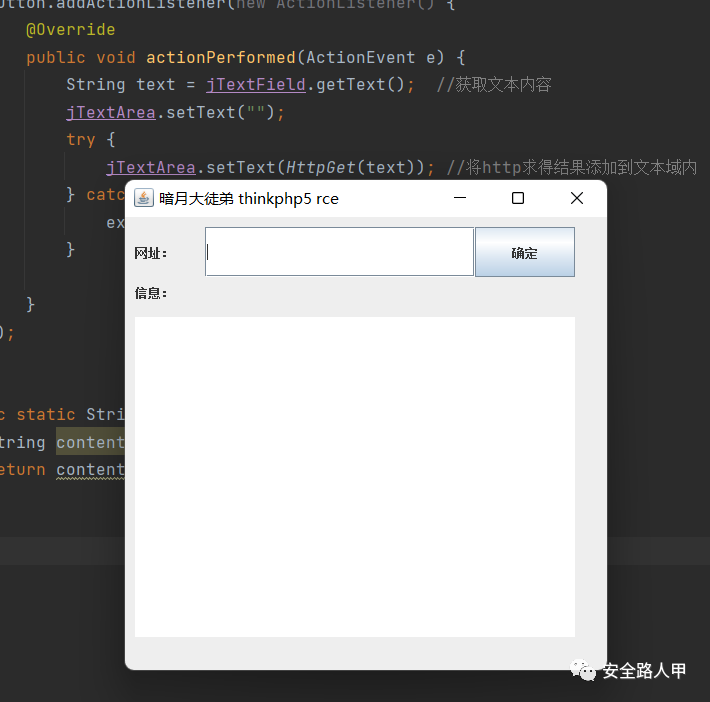This screenshot has width=710, height=702.
Task: Click the comment //获取文本内容
Action: pos(494,85)
